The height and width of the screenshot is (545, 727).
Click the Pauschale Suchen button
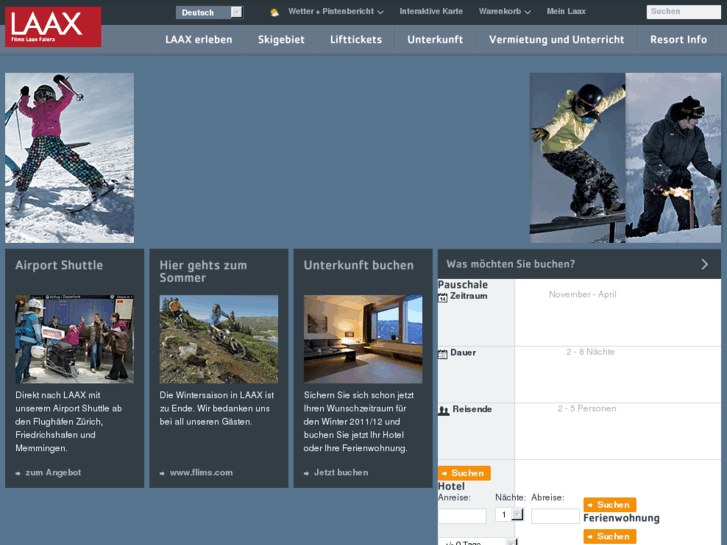464,473
